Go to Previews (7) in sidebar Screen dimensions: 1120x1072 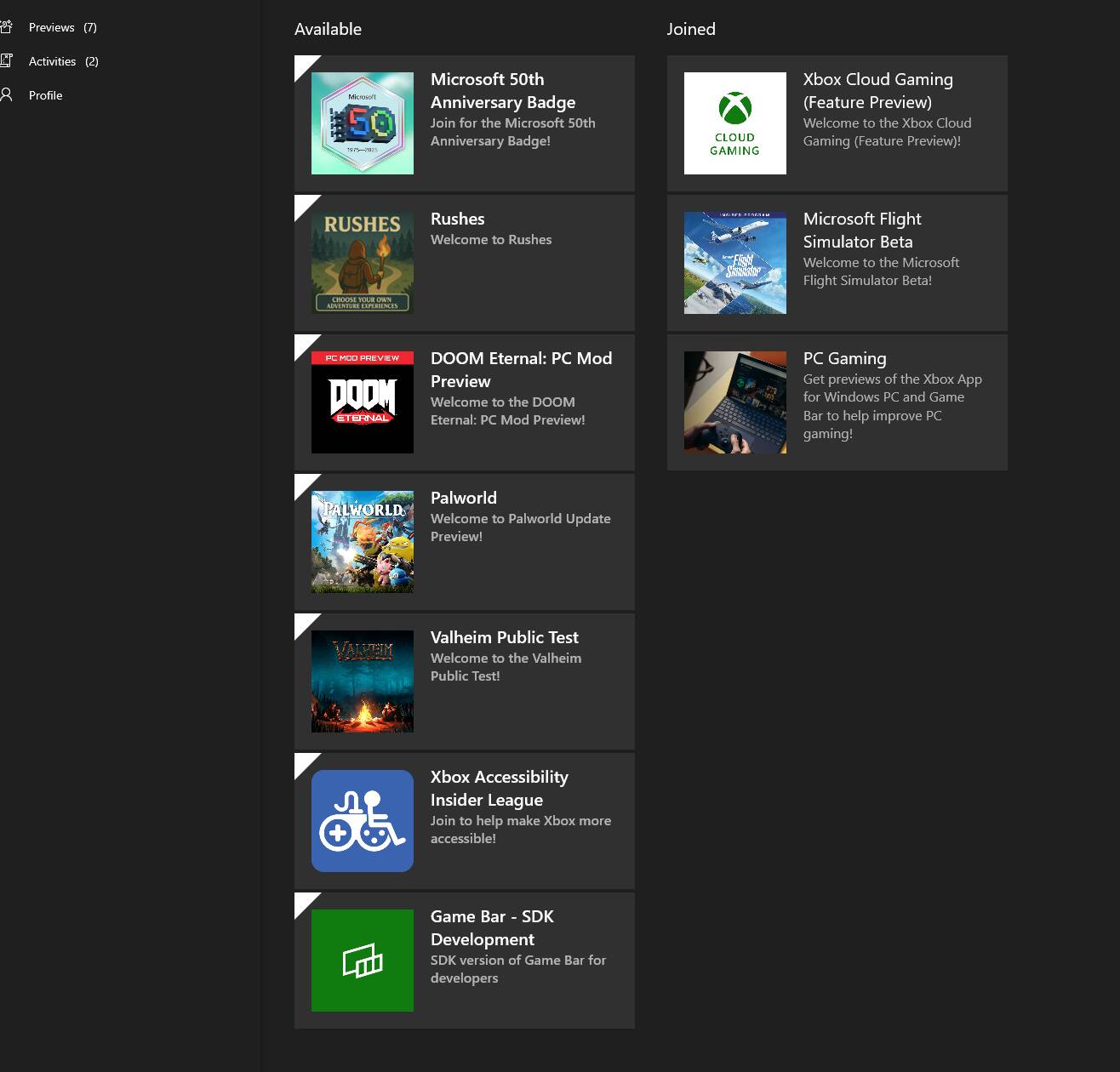[63, 27]
